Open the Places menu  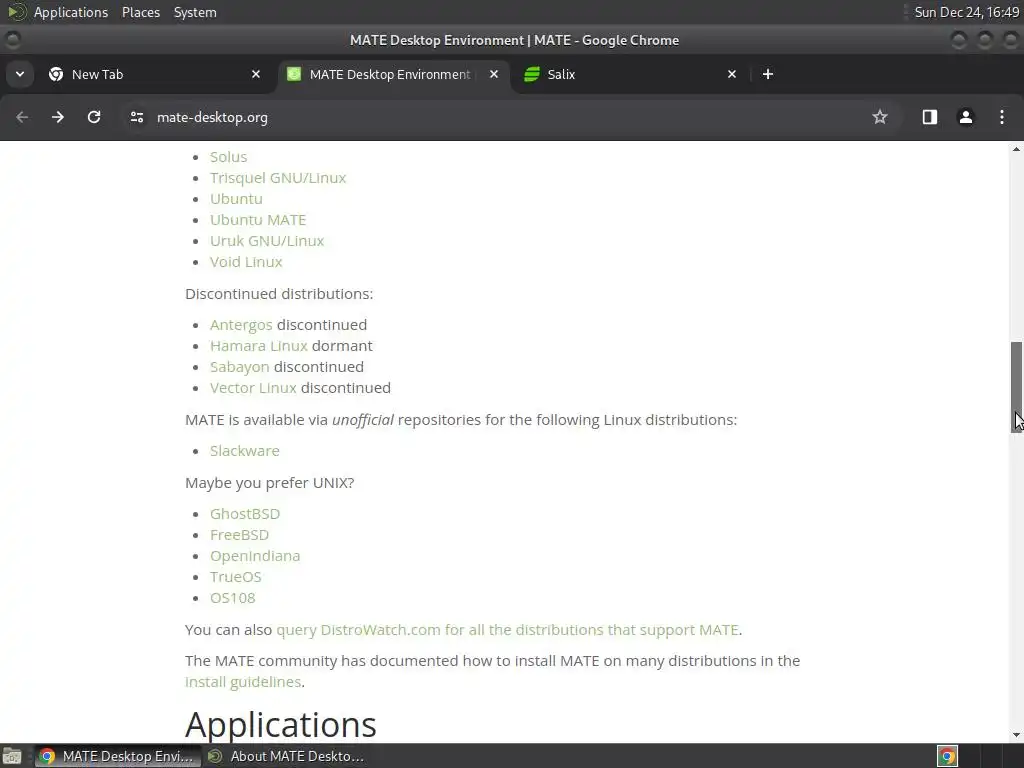[140, 12]
